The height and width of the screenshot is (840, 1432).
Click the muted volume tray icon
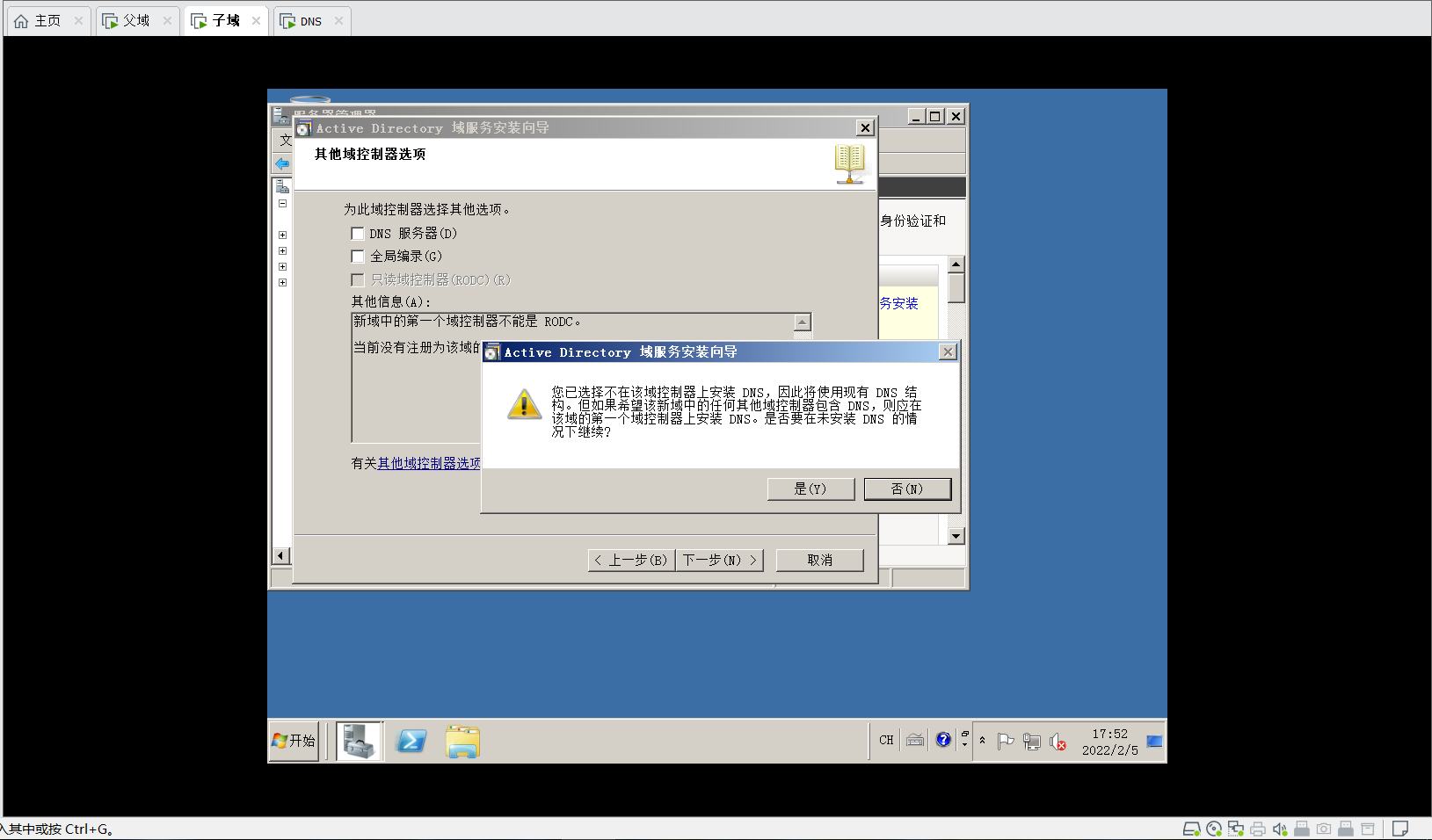(x=1058, y=742)
